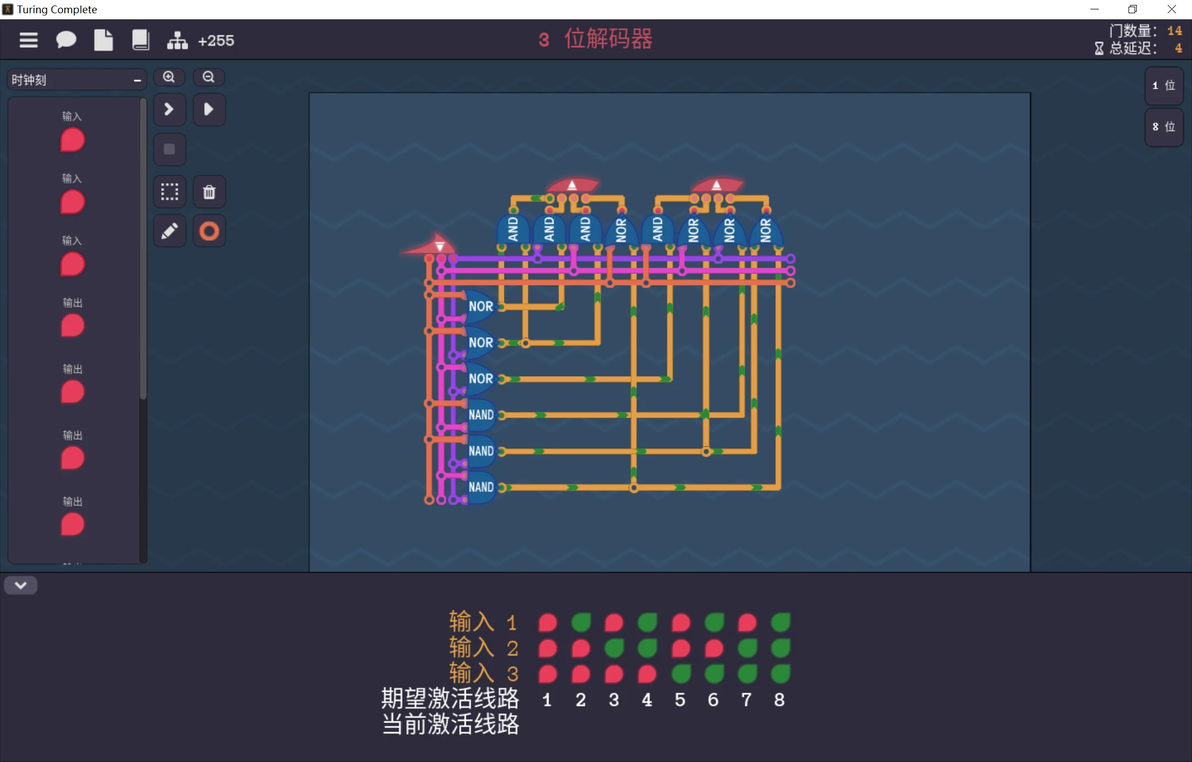Switch to the 8 位 wire mode
Image resolution: width=1192 pixels, height=762 pixels.
pyautogui.click(x=1164, y=126)
